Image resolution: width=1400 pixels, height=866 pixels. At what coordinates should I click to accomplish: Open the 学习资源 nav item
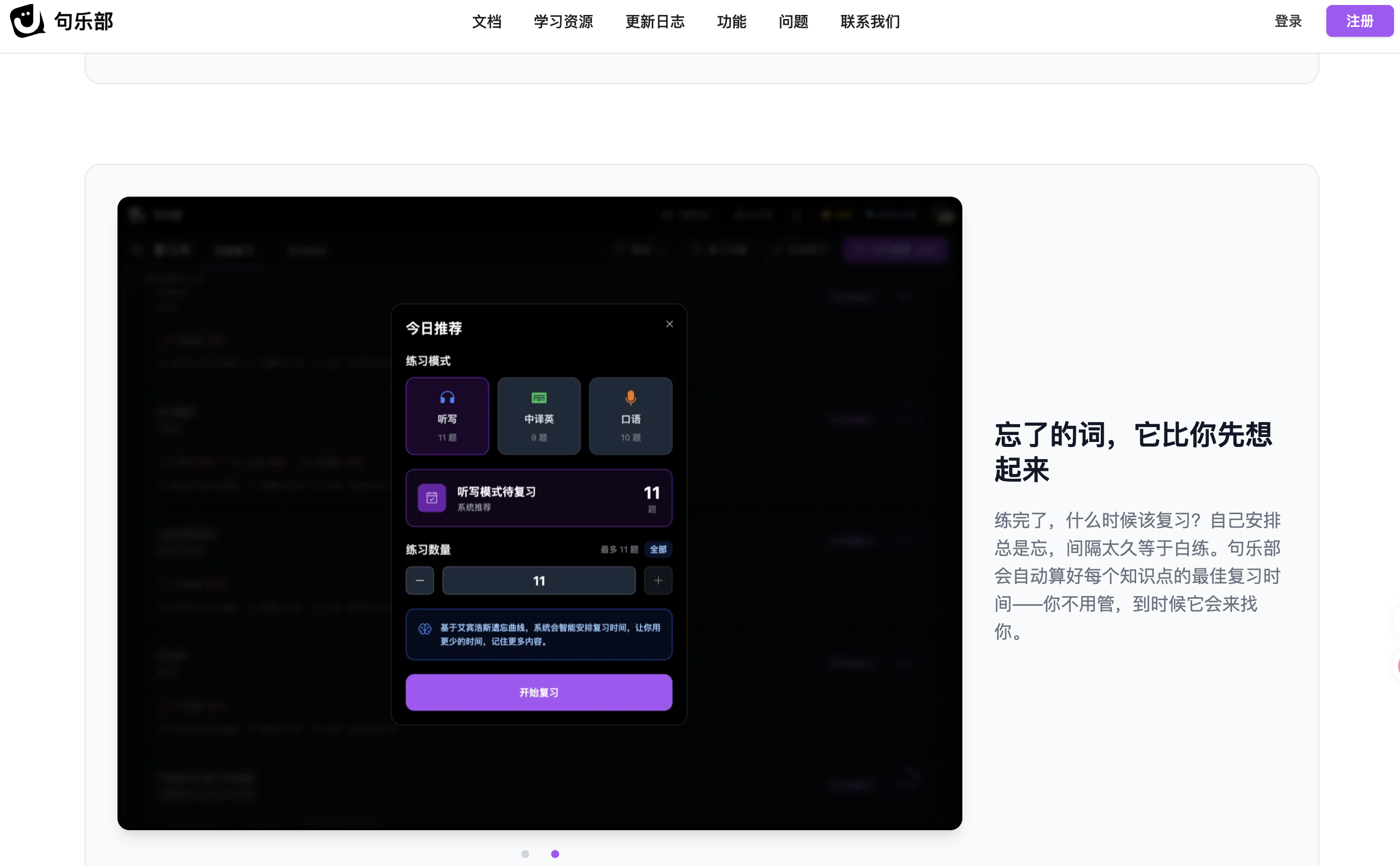[x=563, y=22]
